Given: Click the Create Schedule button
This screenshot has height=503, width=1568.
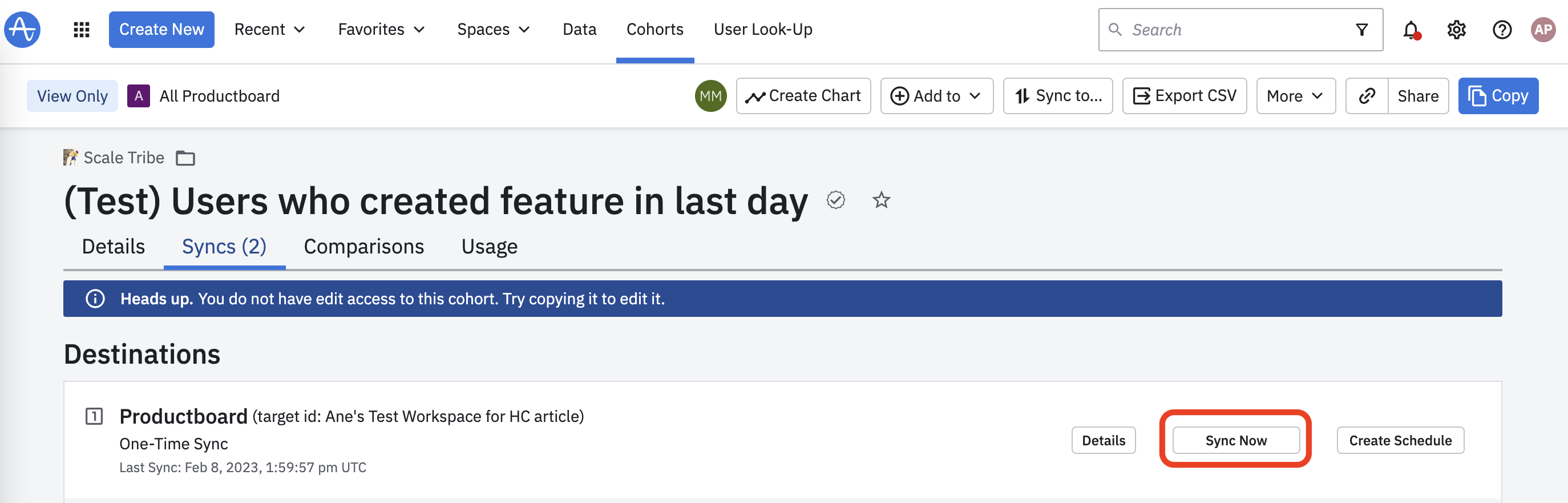Looking at the screenshot, I should [x=1400, y=440].
